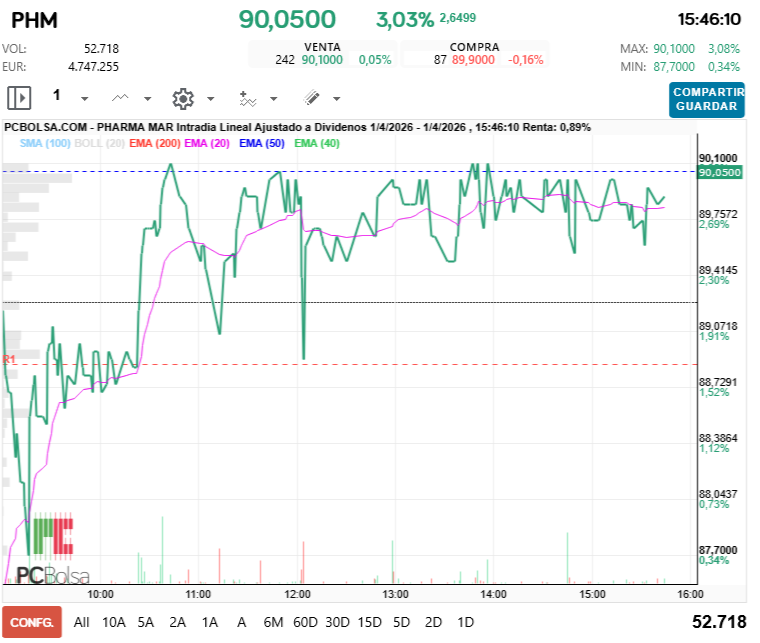Expand the settings gear dropdown arrow

tap(210, 99)
